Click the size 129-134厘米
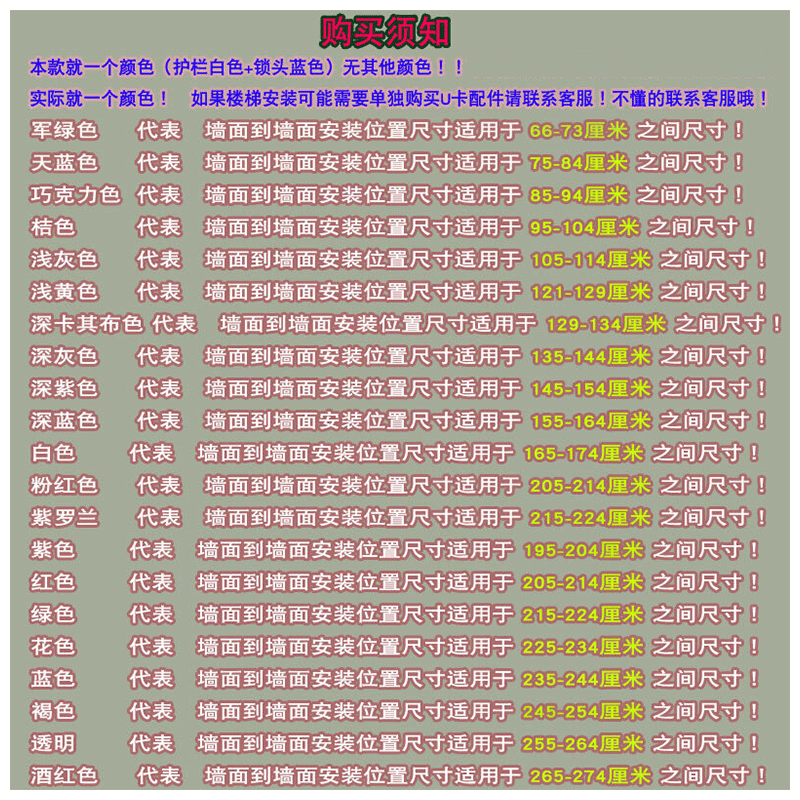Image resolution: width=800 pixels, height=800 pixels. tap(606, 324)
